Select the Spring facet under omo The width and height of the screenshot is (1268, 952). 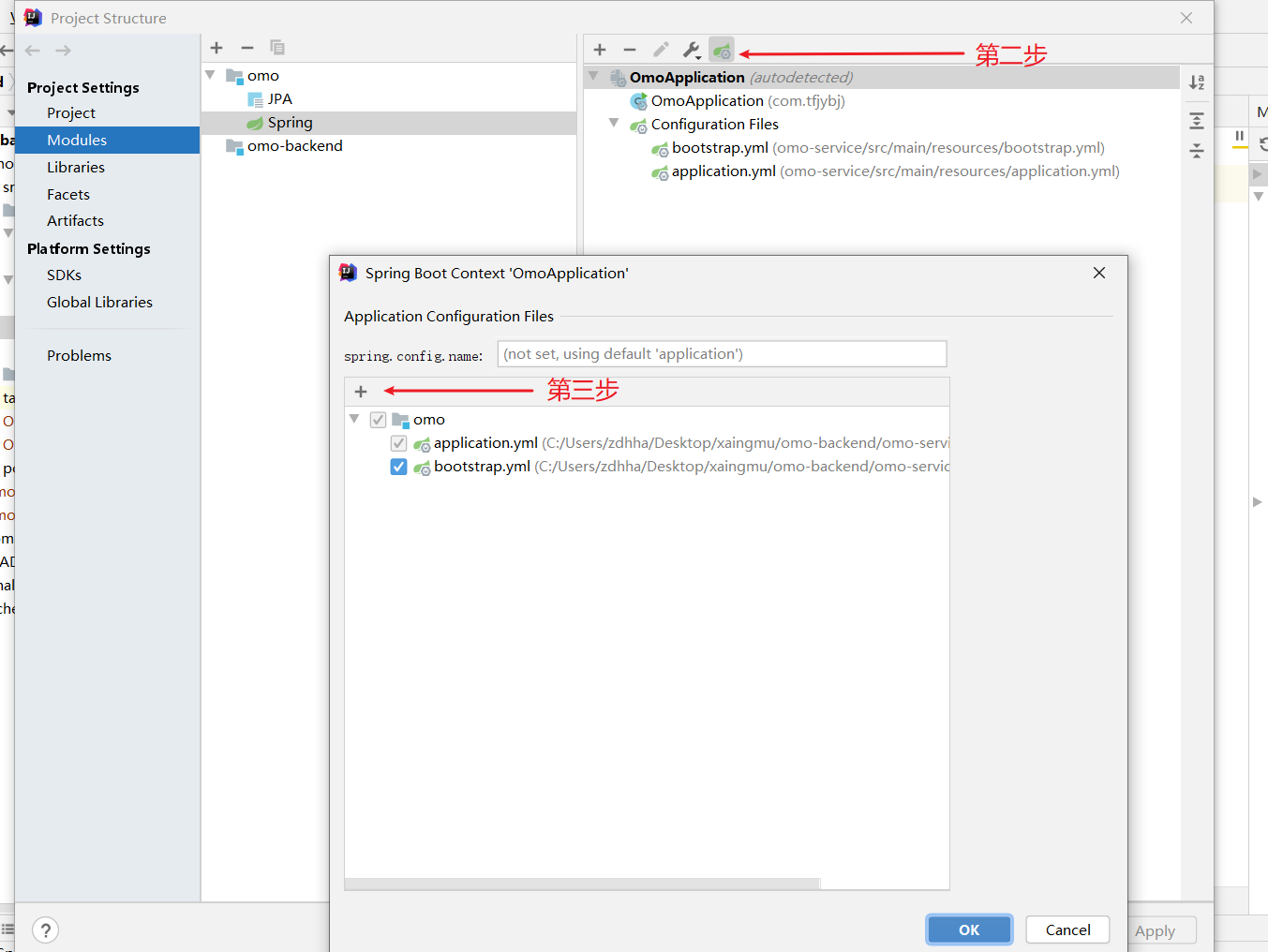pyautogui.click(x=389, y=123)
